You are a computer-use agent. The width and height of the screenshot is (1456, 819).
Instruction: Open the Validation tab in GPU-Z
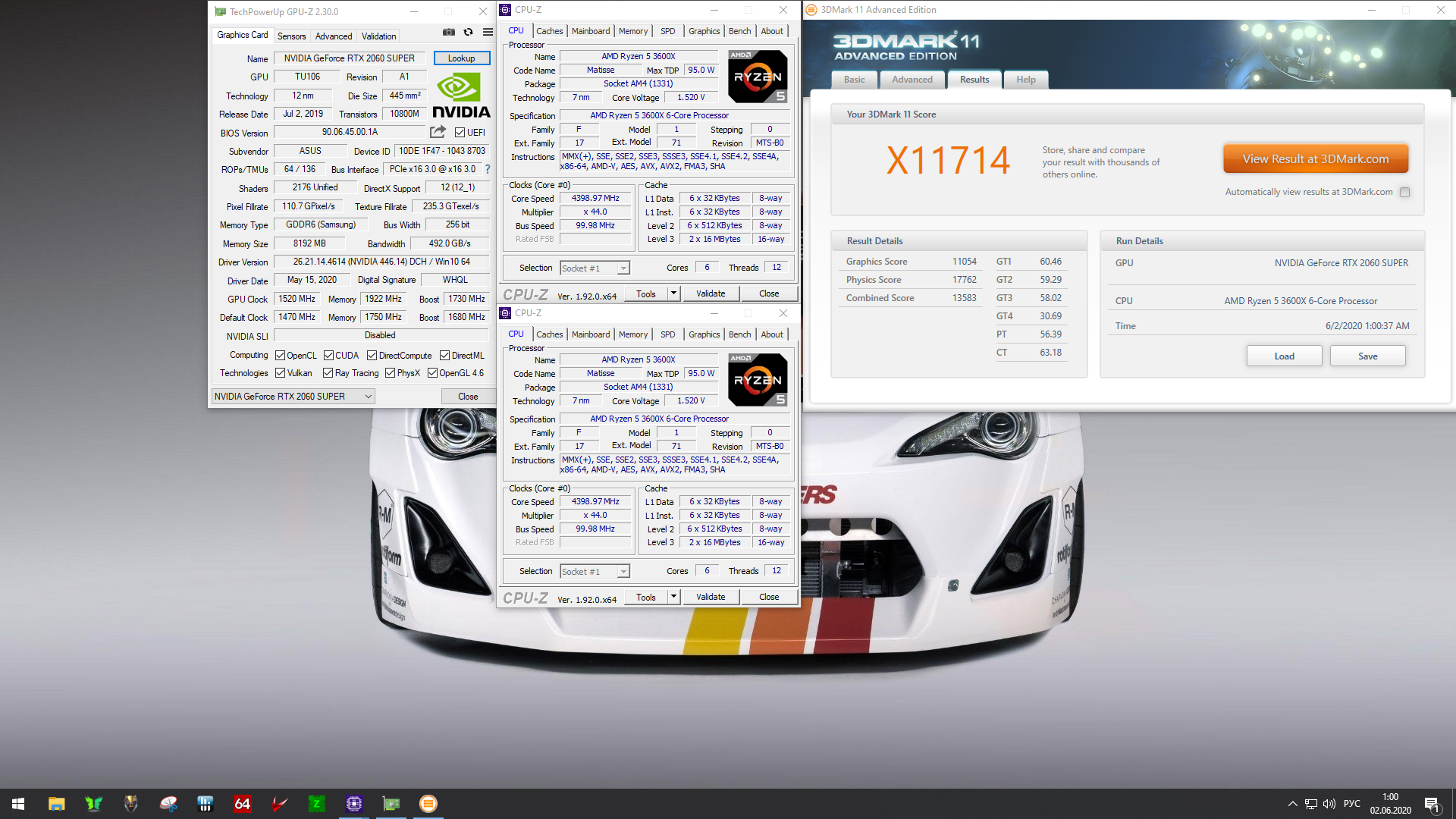click(x=378, y=36)
